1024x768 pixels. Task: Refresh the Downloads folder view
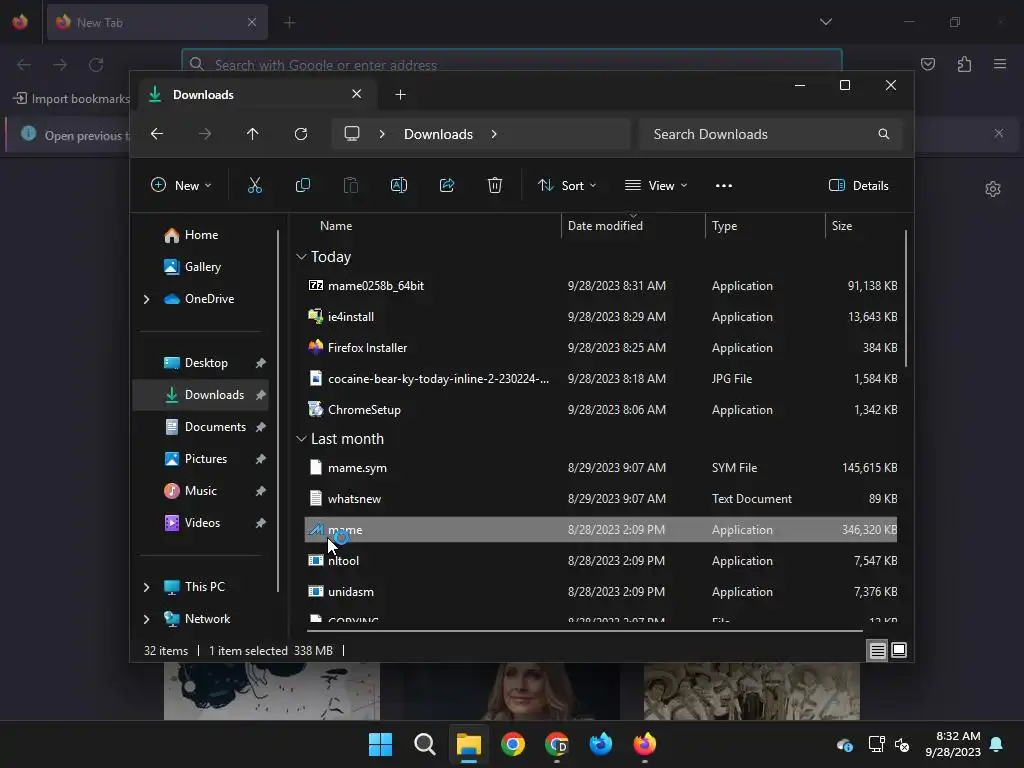click(x=301, y=134)
